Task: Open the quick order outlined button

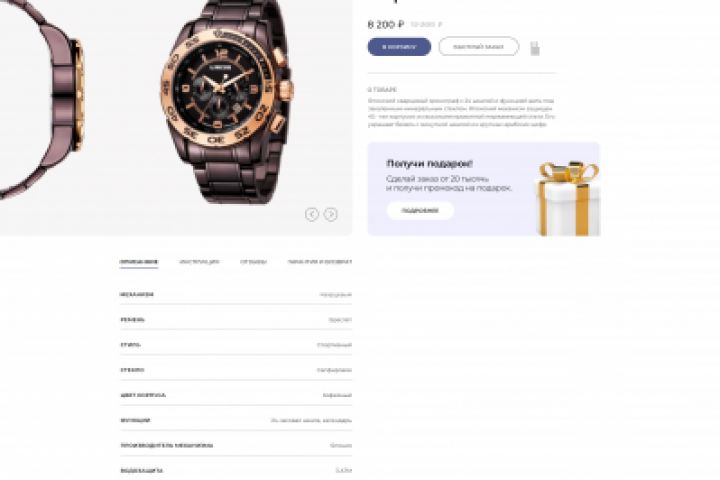Action: [478, 47]
